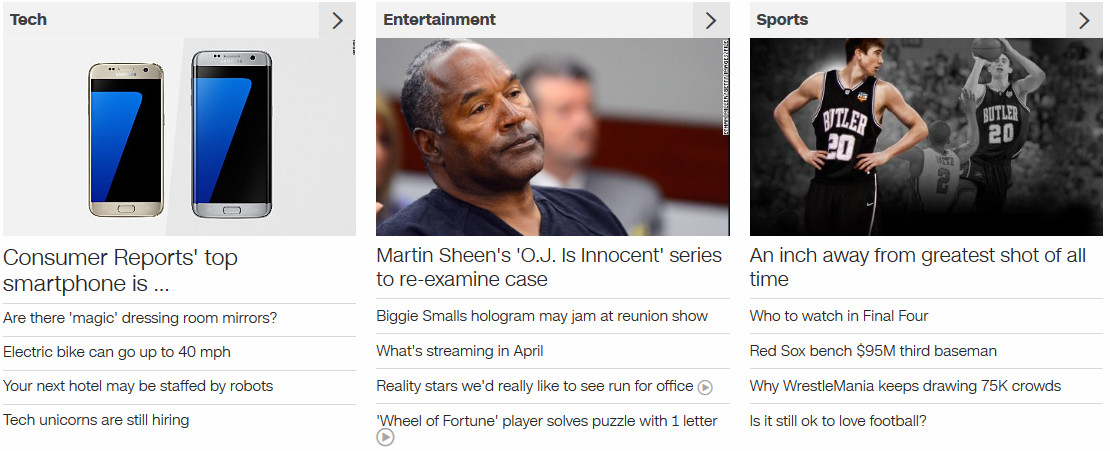Play video icon under Wheel of Fortune story
The height and width of the screenshot is (451, 1110).
point(384,438)
